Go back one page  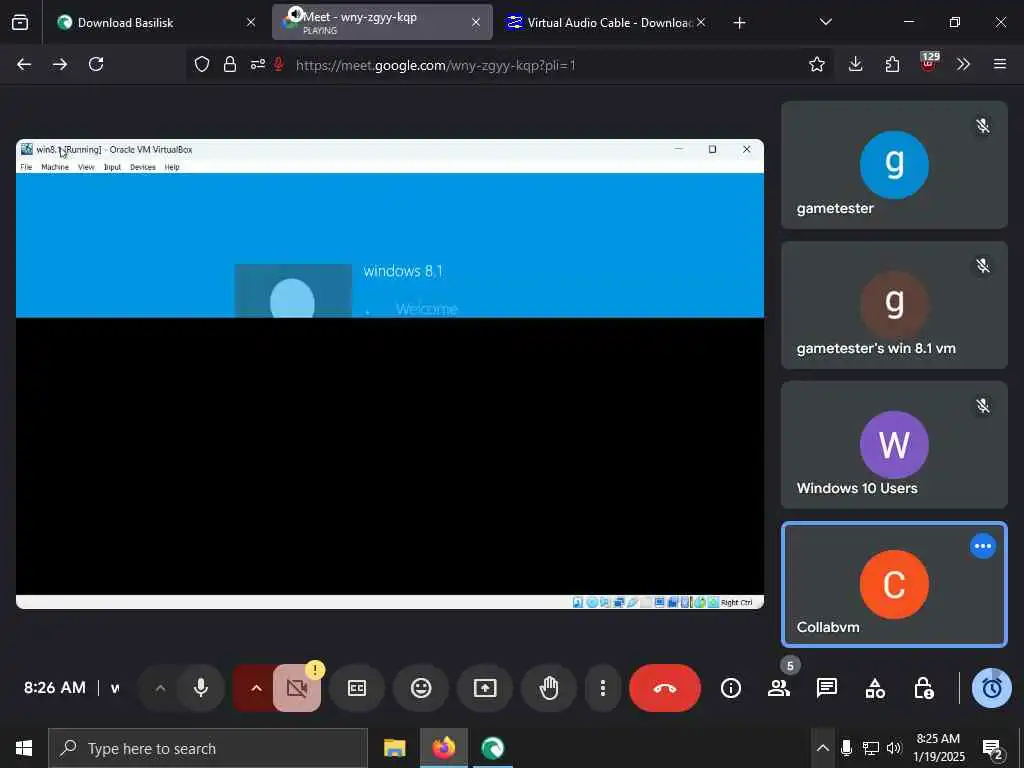[24, 64]
